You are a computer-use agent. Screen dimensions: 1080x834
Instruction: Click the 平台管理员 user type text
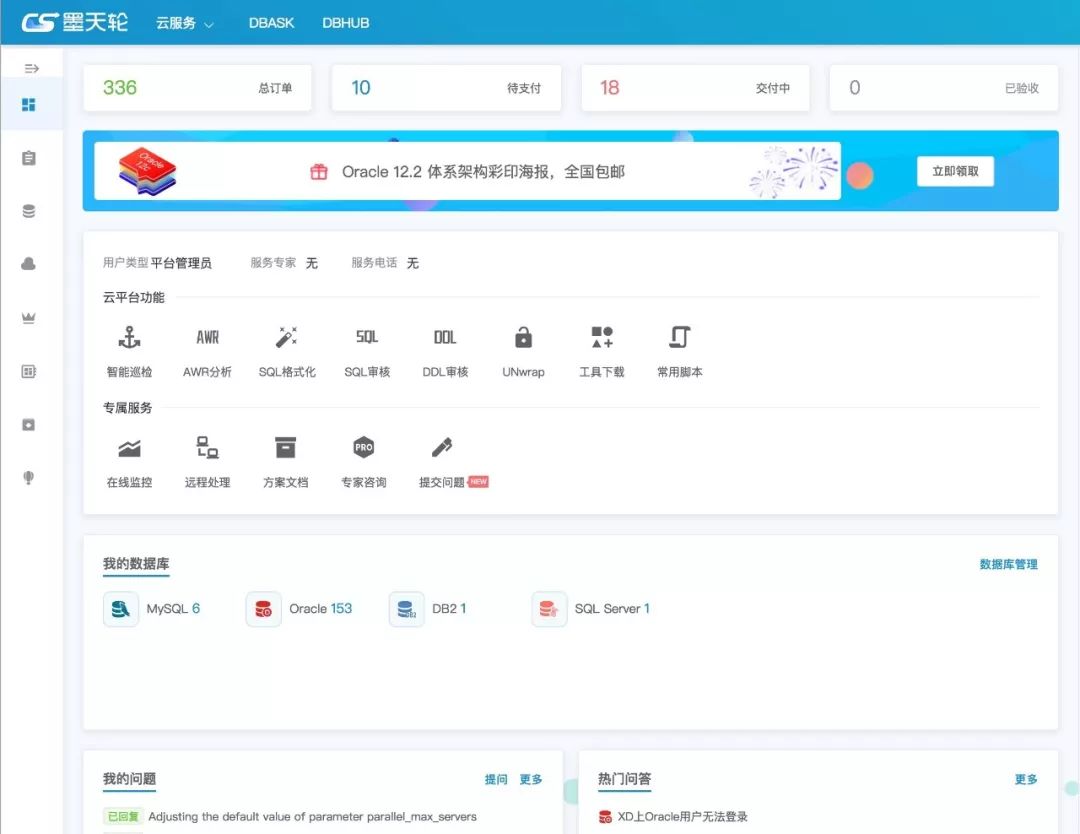pyautogui.click(x=181, y=263)
